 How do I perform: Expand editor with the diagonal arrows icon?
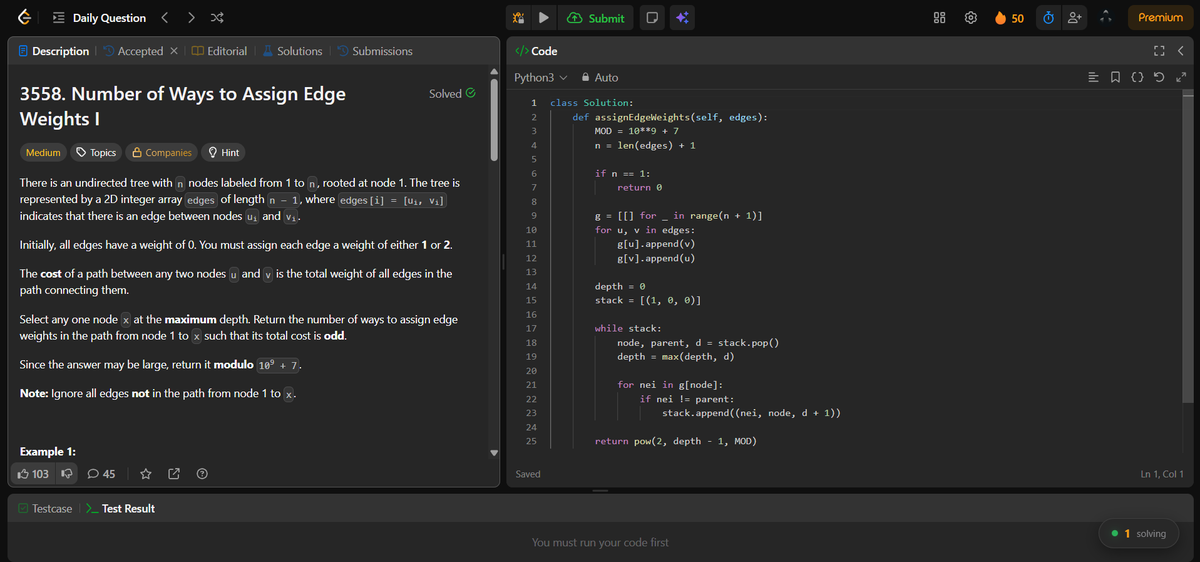1182,78
